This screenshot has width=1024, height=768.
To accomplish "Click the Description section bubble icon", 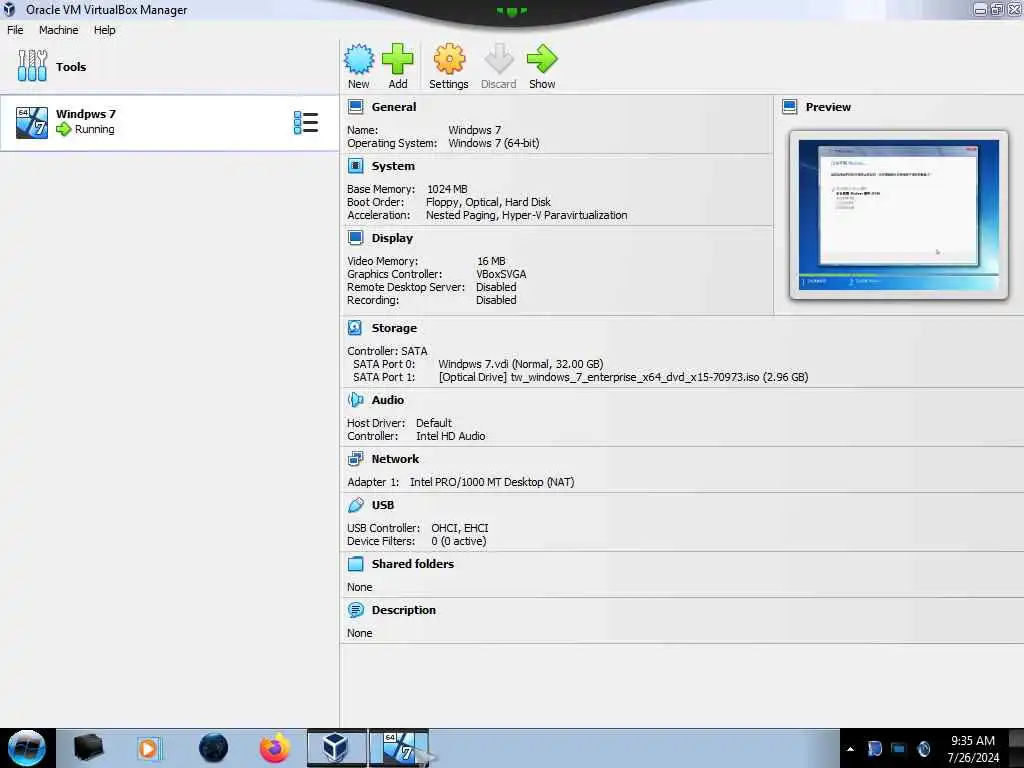I will 355,610.
